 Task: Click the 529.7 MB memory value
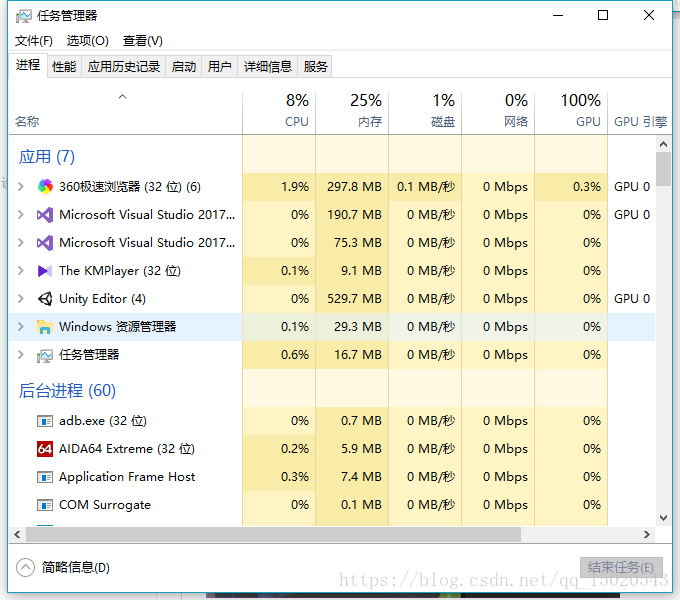(x=354, y=299)
